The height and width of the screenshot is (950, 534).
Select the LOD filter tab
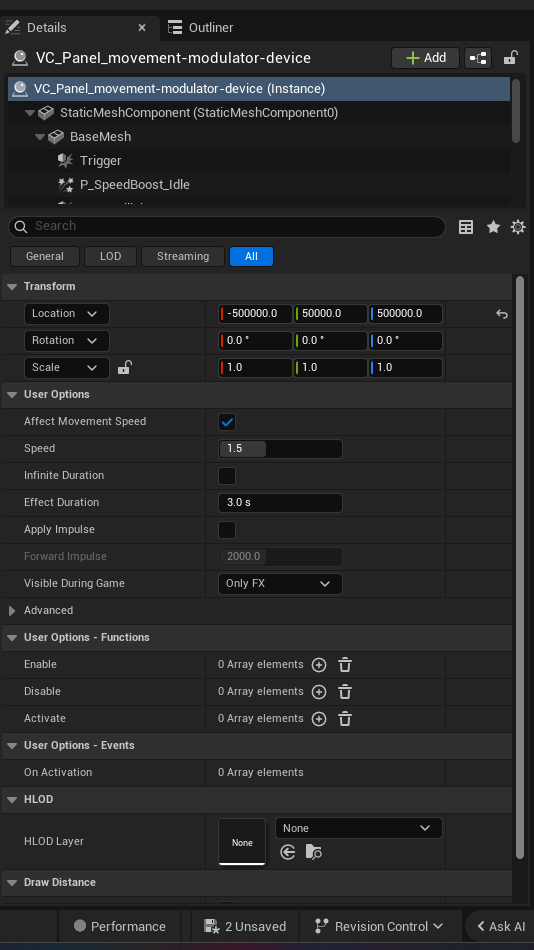click(x=110, y=256)
